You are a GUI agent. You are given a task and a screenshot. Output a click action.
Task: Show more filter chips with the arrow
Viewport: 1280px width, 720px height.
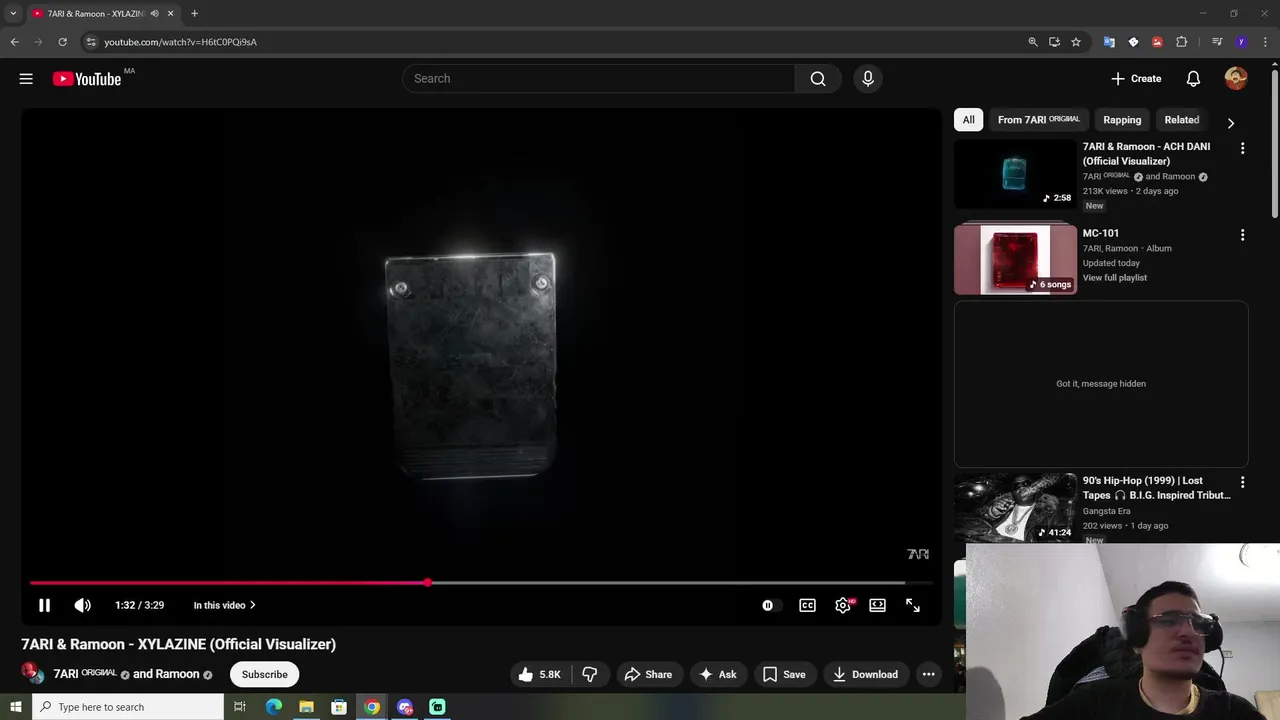click(1231, 123)
